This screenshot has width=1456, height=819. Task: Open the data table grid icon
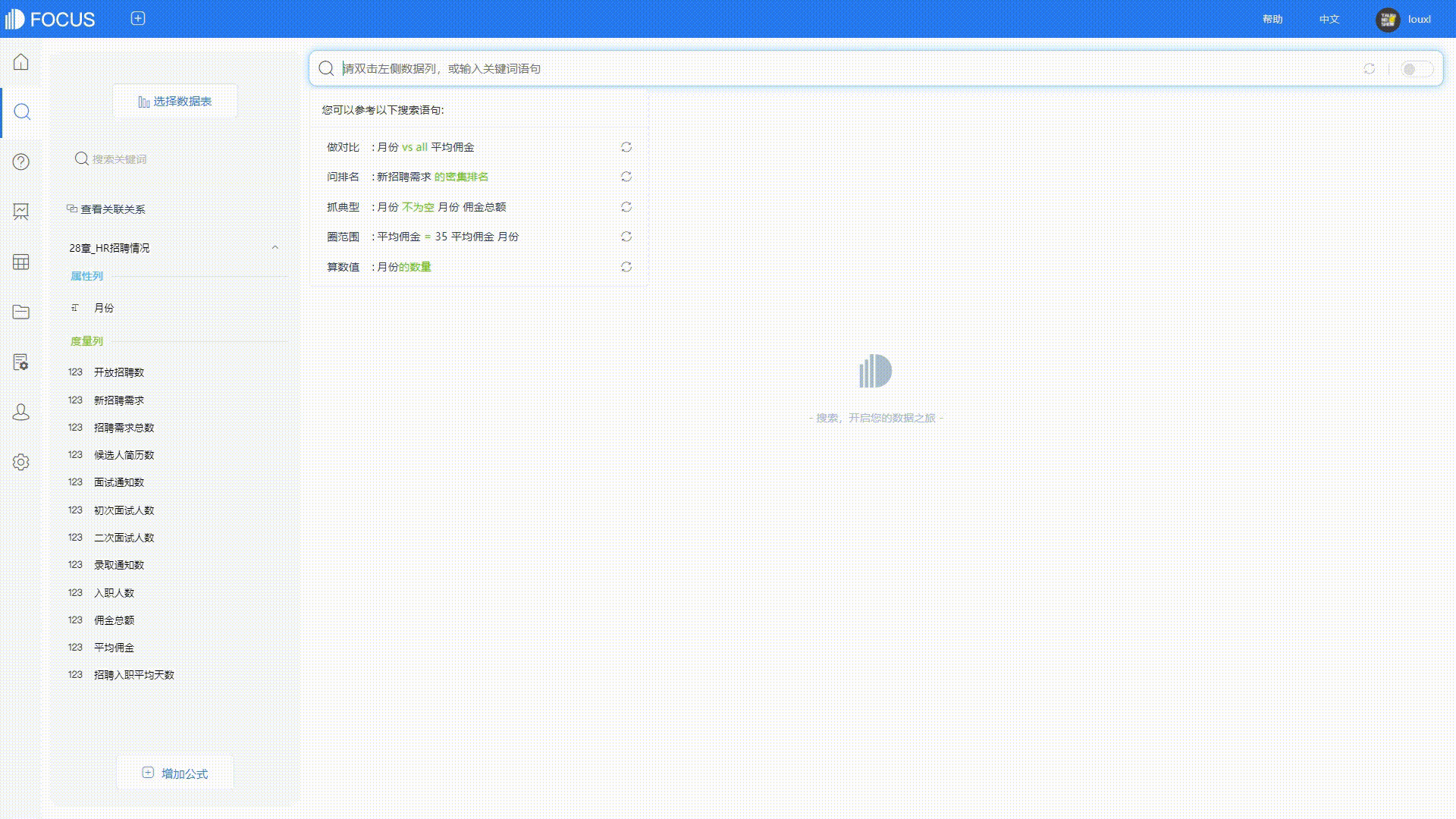click(21, 262)
